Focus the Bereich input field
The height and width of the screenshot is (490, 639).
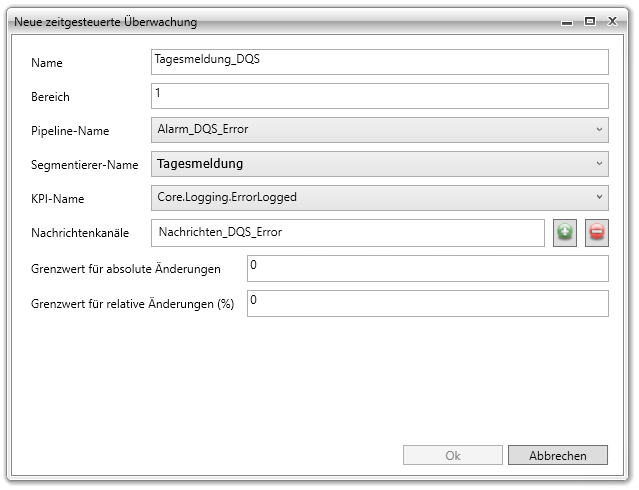pyautogui.click(x=380, y=96)
